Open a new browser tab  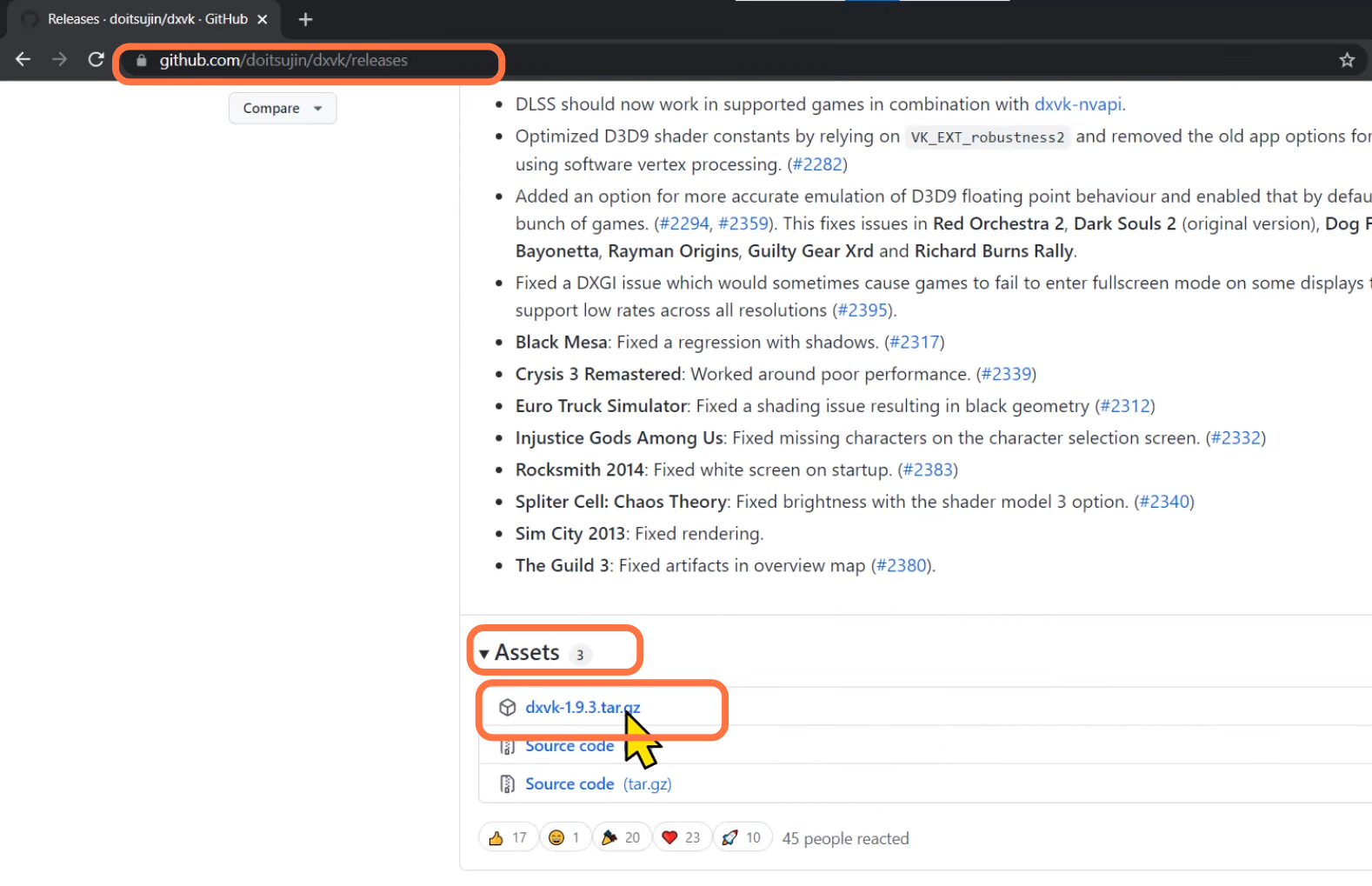(305, 19)
